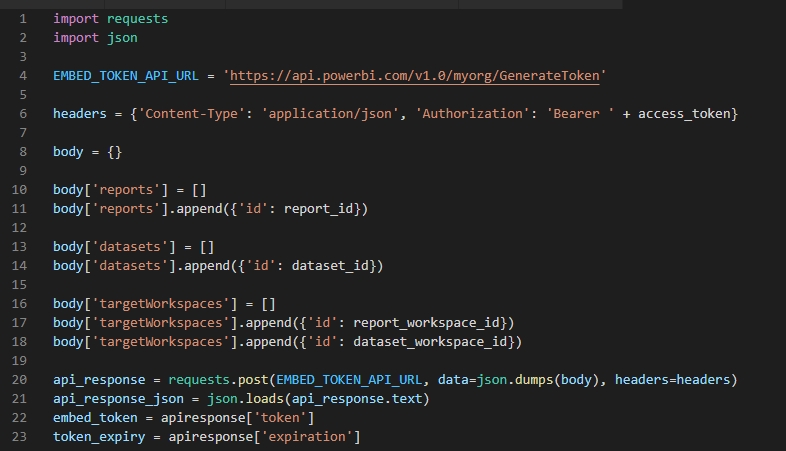
Task: Click the 'loads' method call on line 21
Action: pos(265,399)
